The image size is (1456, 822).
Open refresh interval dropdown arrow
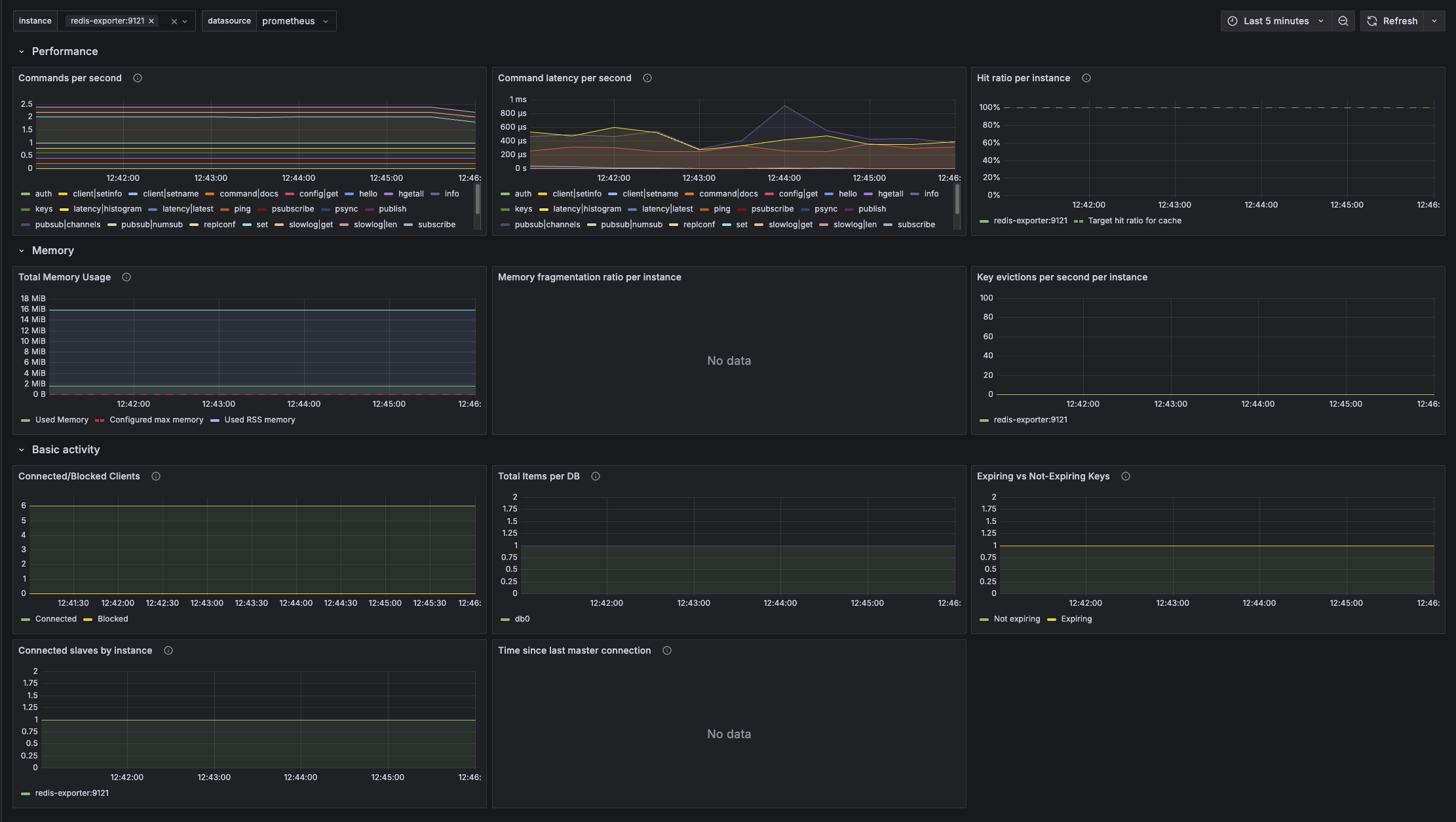pos(1434,21)
